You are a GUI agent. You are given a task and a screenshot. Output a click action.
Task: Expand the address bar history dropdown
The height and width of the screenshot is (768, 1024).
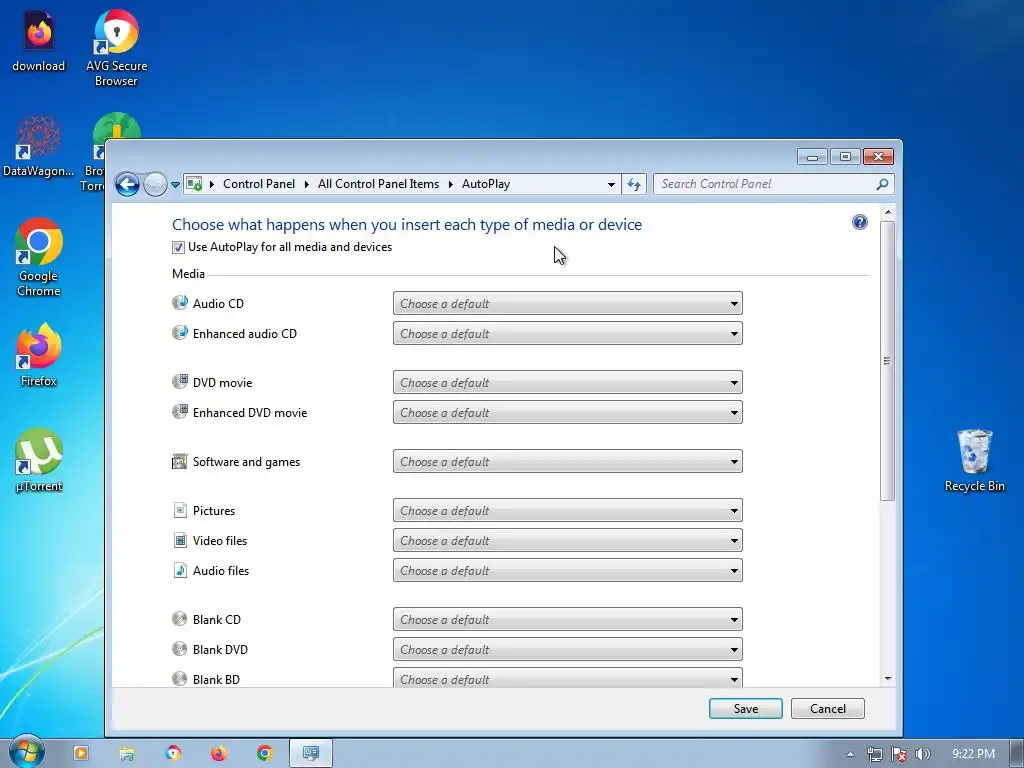click(x=611, y=184)
